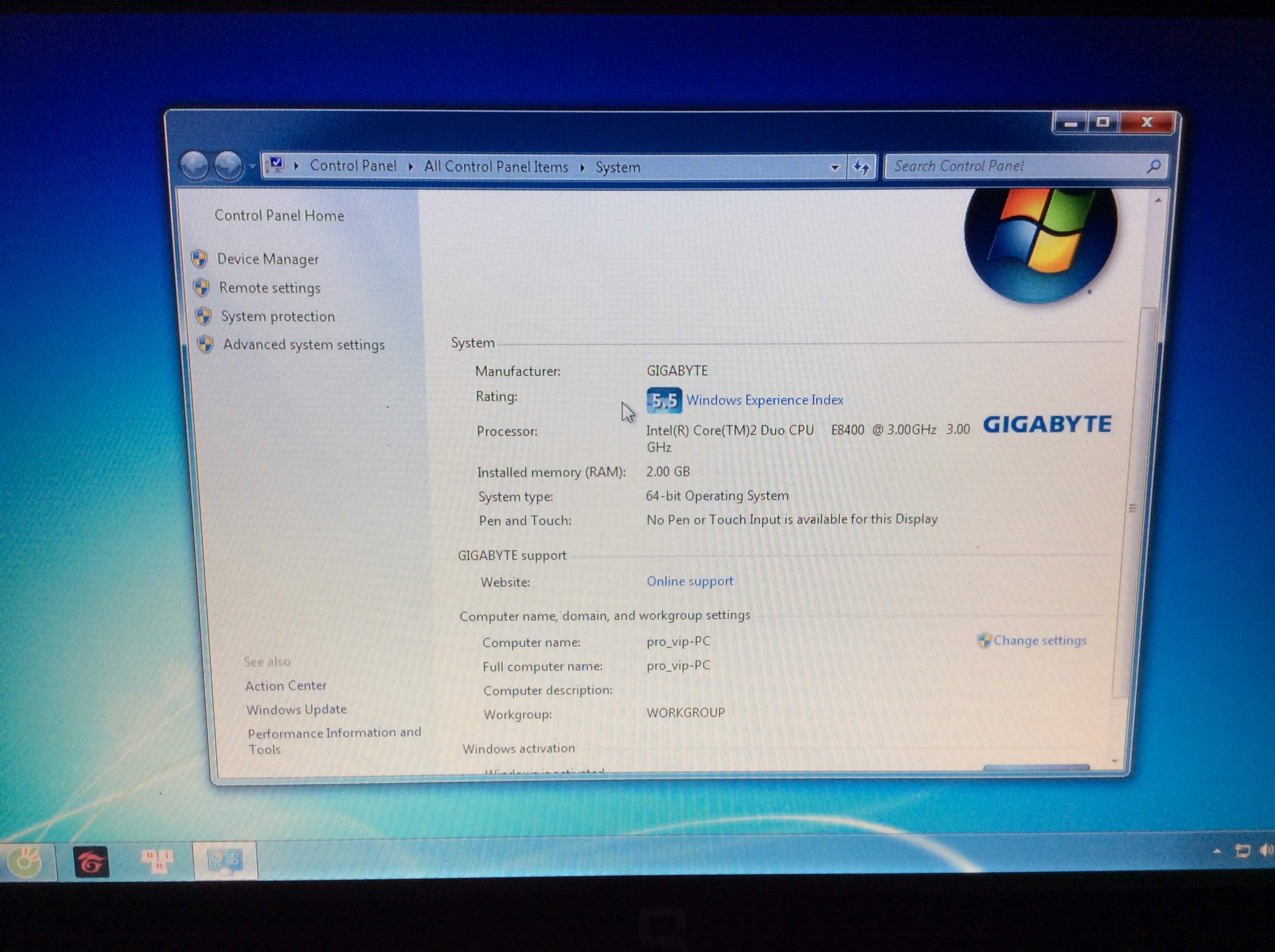Go to Control Panel Home
This screenshot has height=952, width=1275.
(279, 215)
